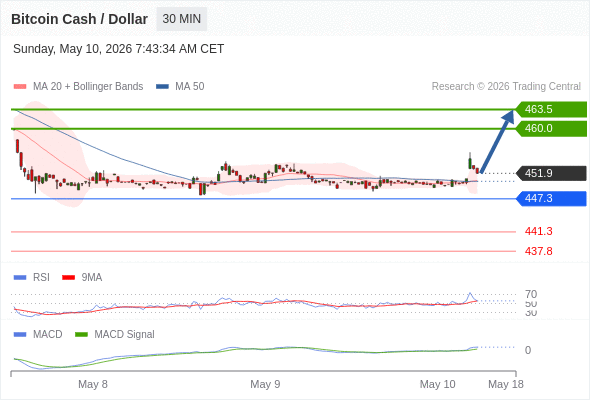Click the MA 20 + Bollinger Bands legend swatch

point(20,87)
